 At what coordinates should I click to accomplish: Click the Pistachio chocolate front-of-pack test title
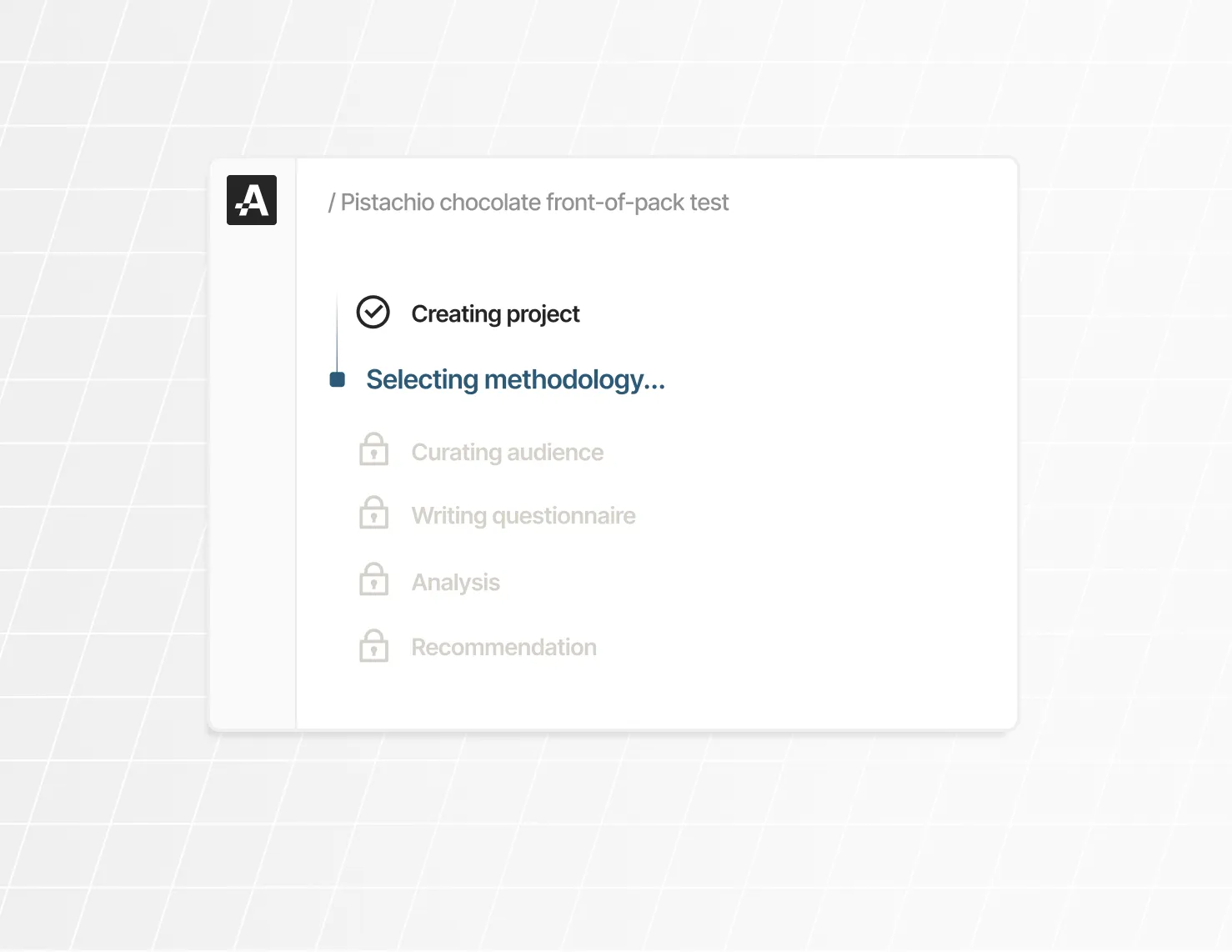[534, 203]
